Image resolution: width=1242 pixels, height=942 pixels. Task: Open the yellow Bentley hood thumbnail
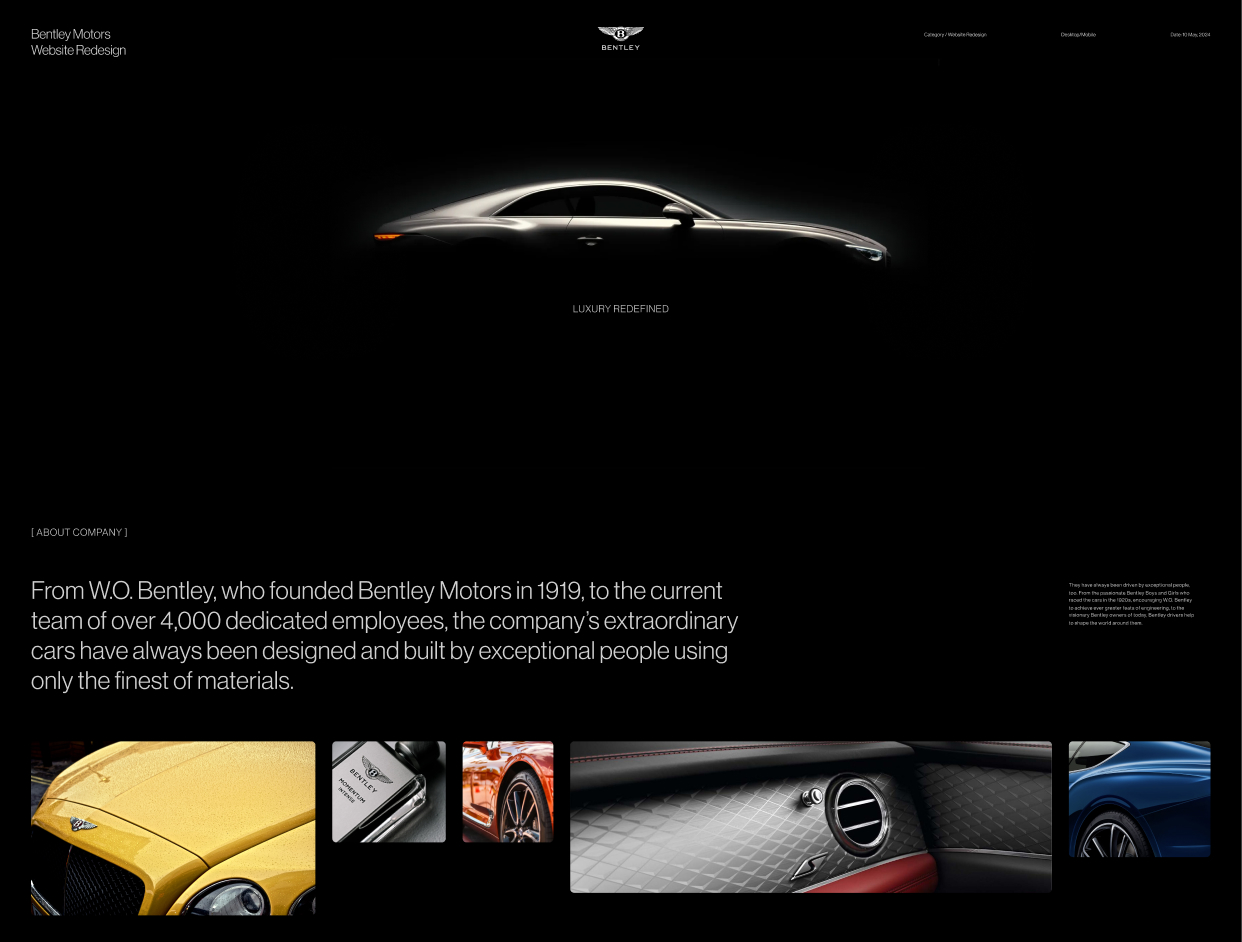173,828
